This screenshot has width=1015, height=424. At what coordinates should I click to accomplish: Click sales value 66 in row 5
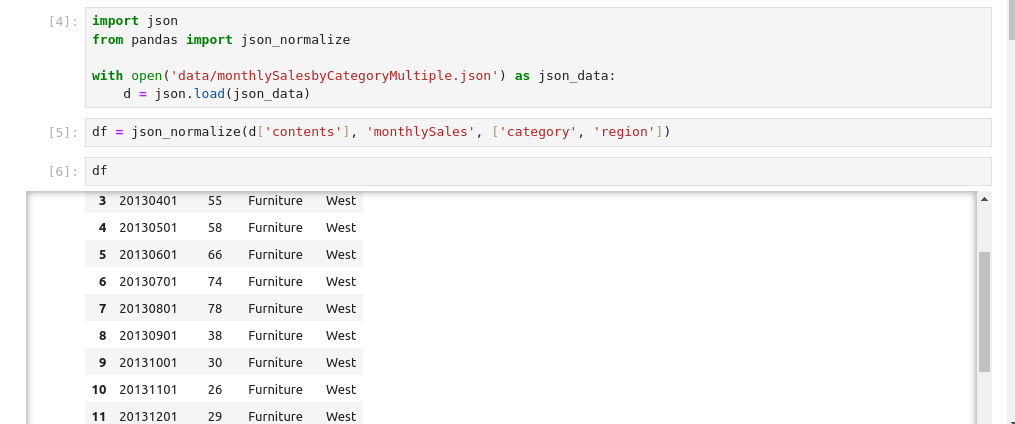coord(215,255)
